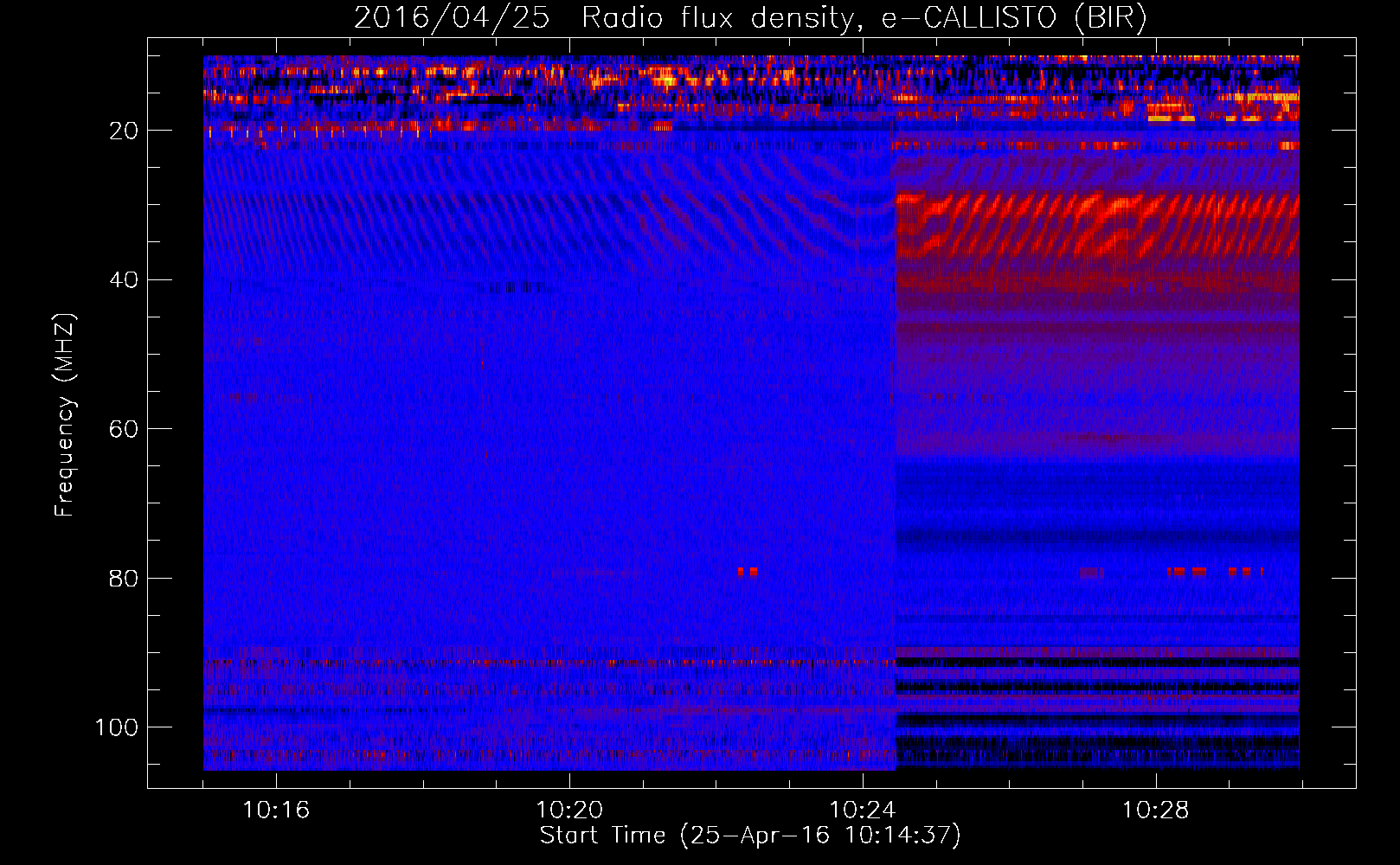Click the 10:28 time tick label
The width and height of the screenshot is (1400, 865).
(x=1156, y=810)
